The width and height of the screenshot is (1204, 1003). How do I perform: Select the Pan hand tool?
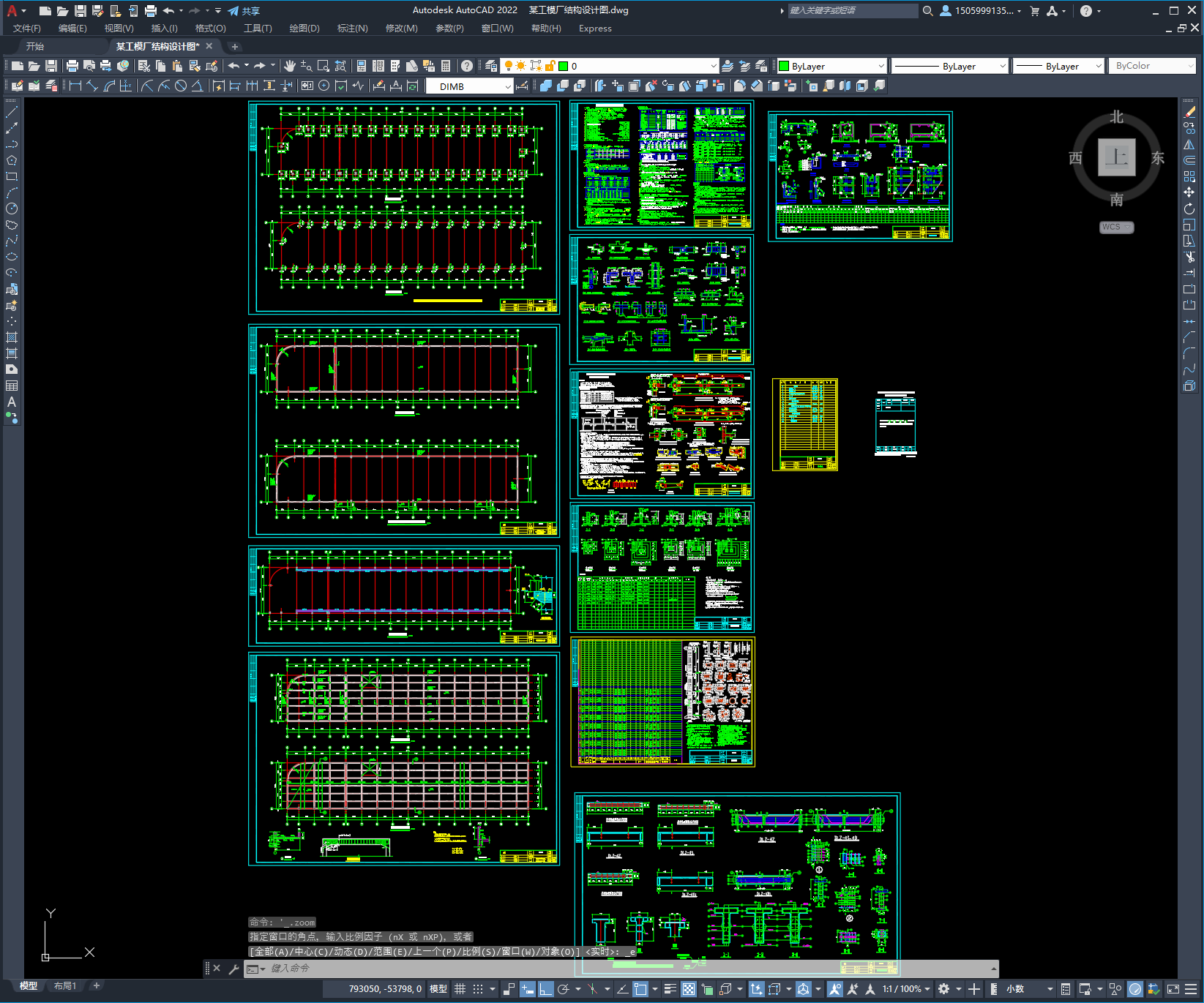click(x=290, y=66)
